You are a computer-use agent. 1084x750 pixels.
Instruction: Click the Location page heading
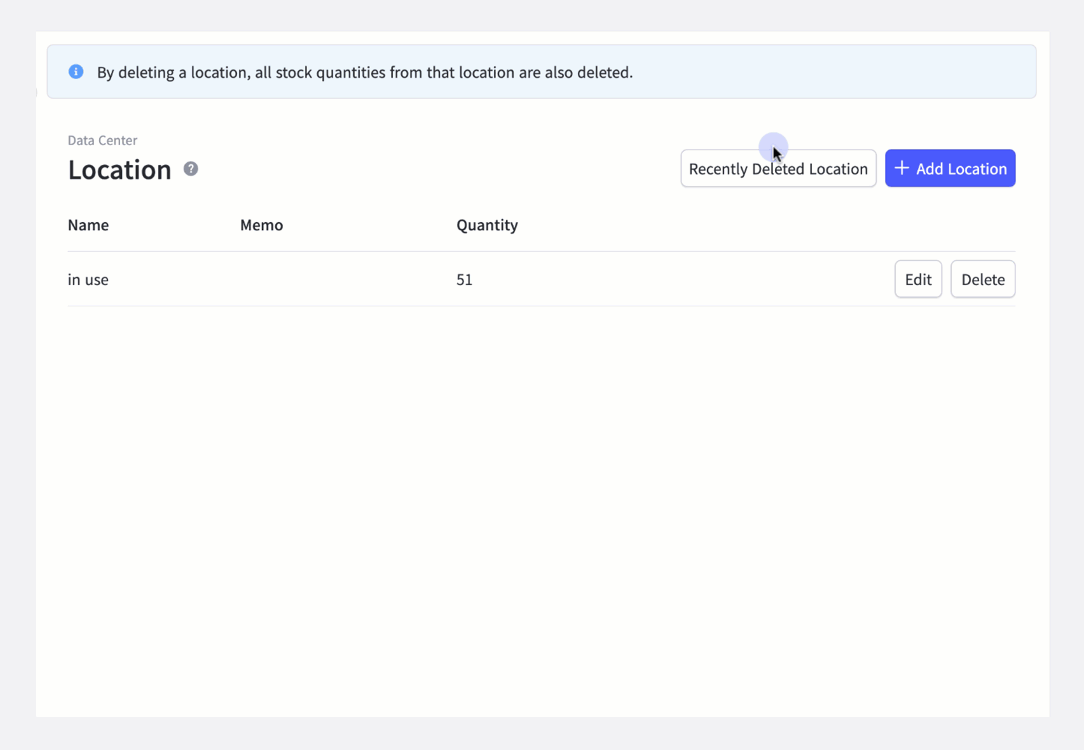120,170
